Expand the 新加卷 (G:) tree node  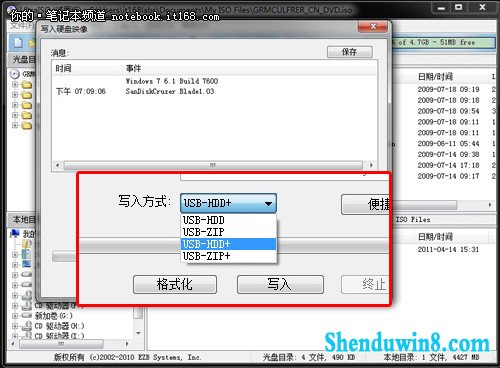tap(15, 315)
